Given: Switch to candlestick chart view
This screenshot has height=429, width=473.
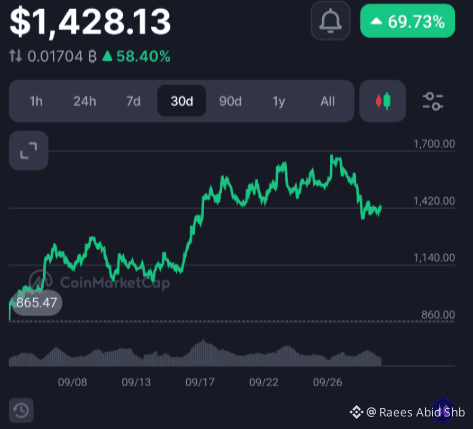Looking at the screenshot, I should [x=383, y=101].
